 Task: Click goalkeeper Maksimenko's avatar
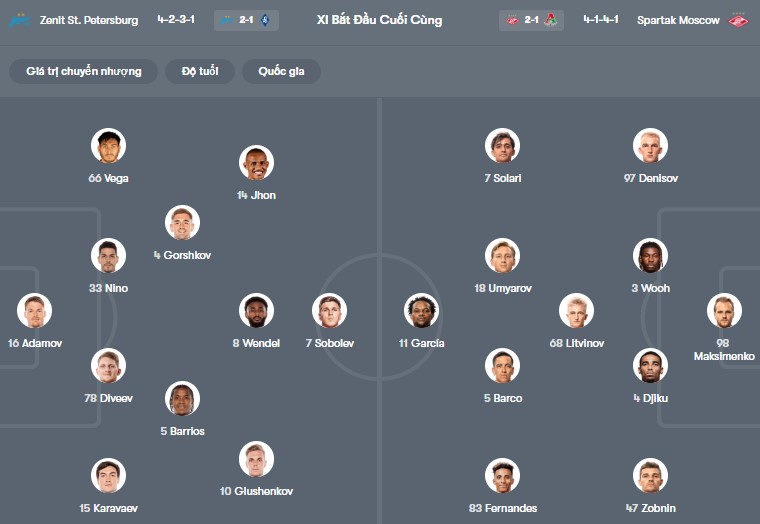click(x=724, y=311)
